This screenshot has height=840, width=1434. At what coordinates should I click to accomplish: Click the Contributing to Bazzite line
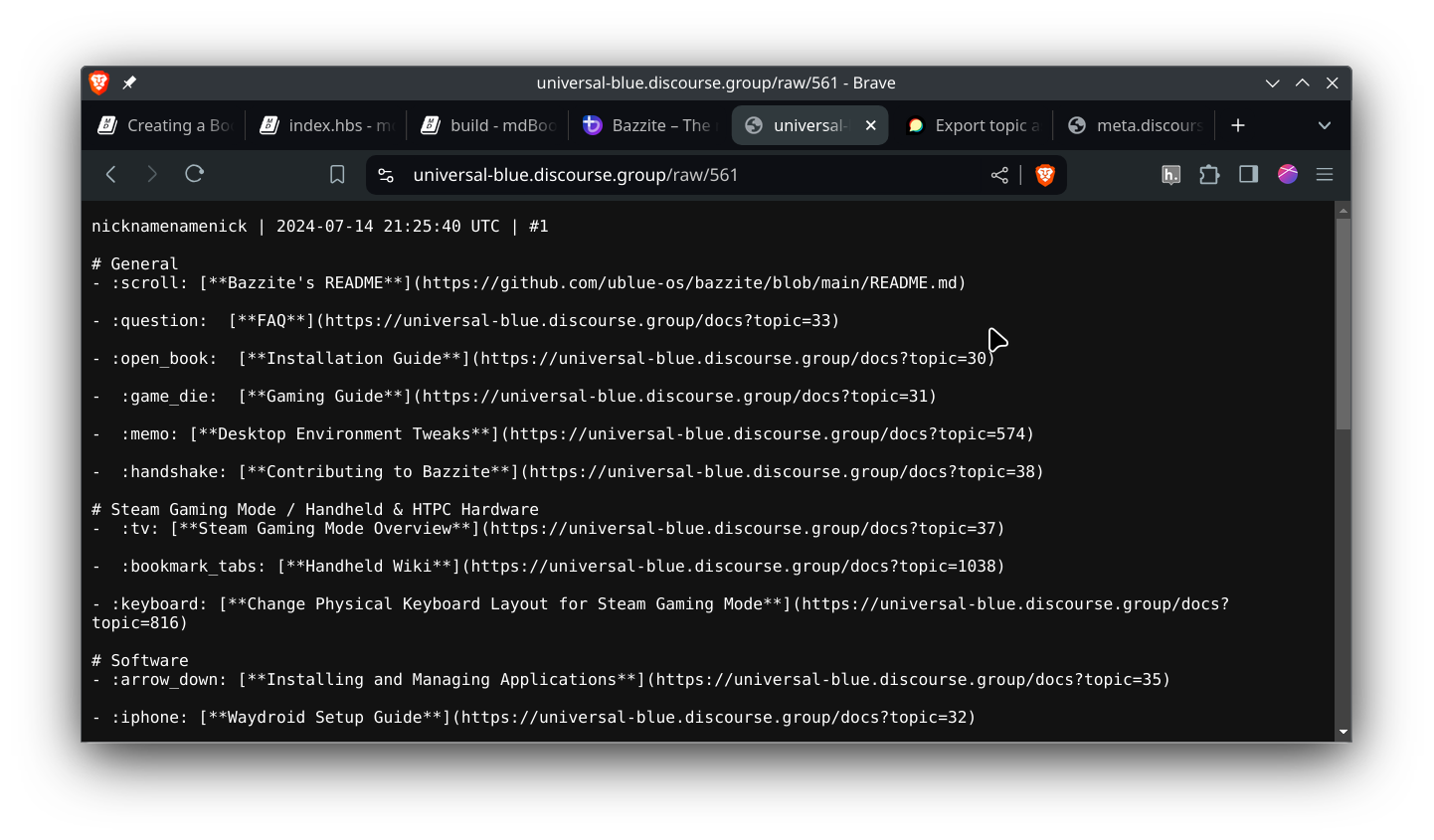[x=568, y=472]
